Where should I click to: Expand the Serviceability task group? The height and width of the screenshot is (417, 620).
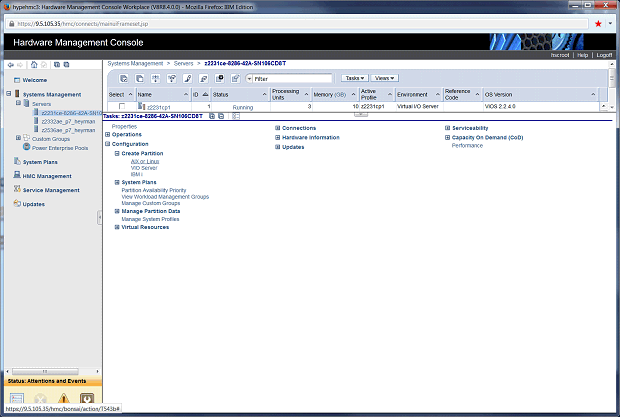click(x=448, y=128)
